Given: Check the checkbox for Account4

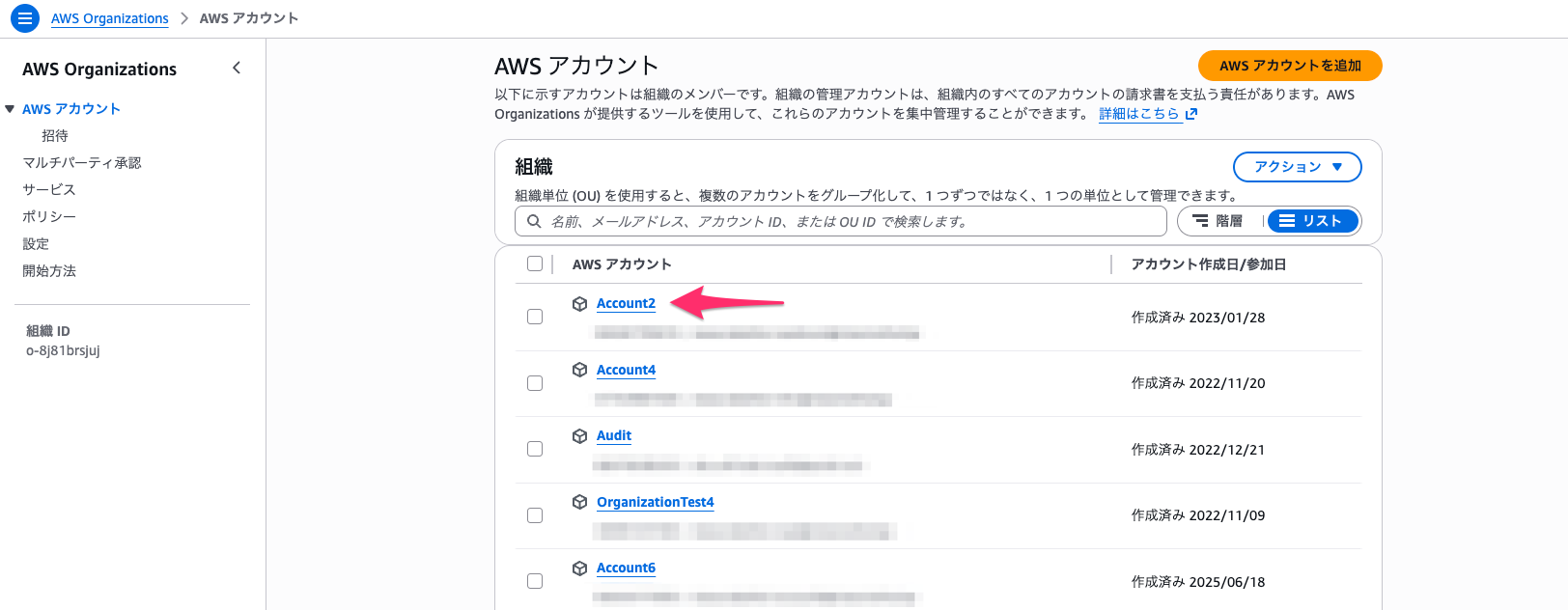Looking at the screenshot, I should point(535,382).
